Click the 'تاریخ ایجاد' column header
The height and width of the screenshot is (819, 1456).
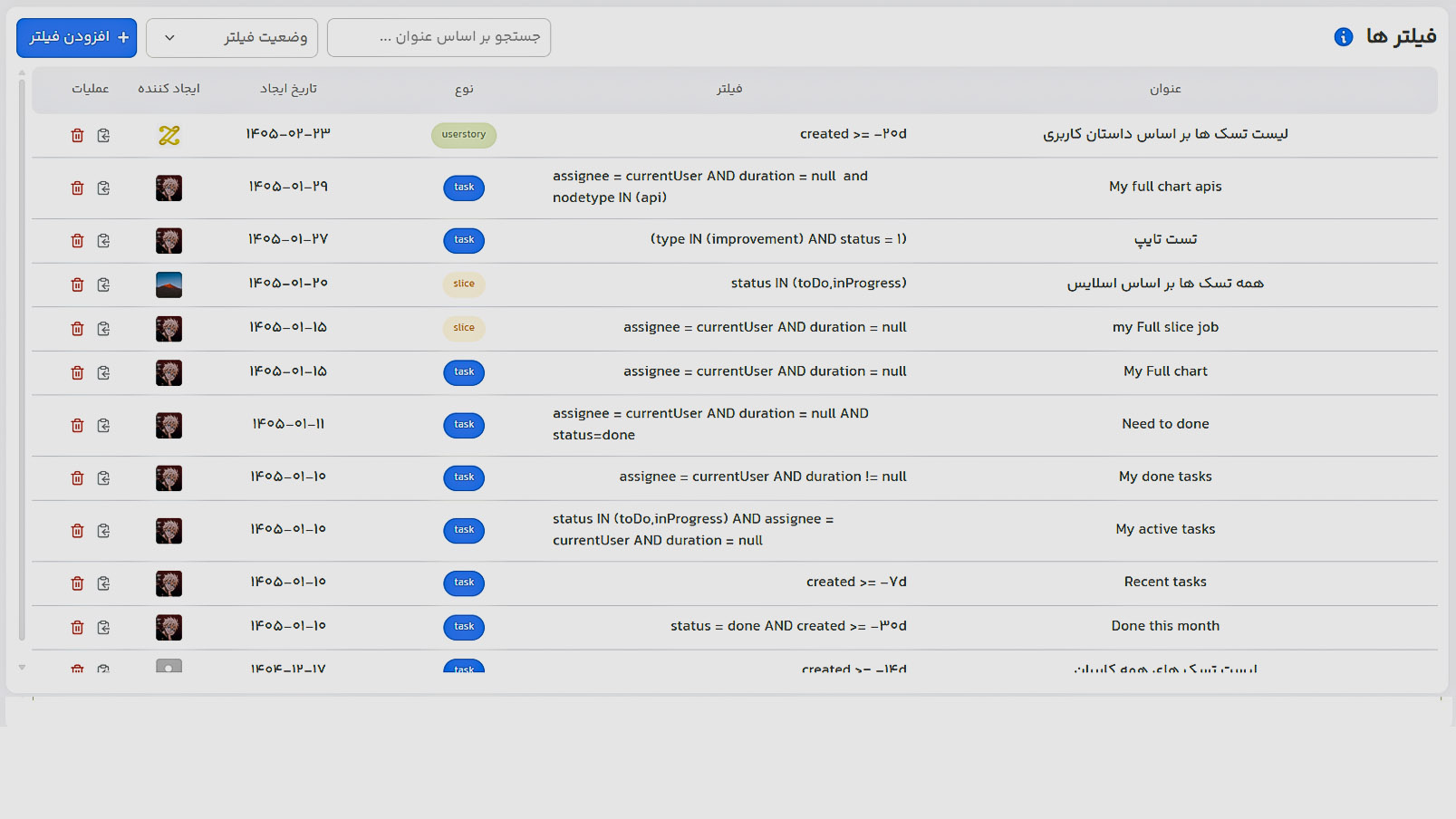point(288,89)
